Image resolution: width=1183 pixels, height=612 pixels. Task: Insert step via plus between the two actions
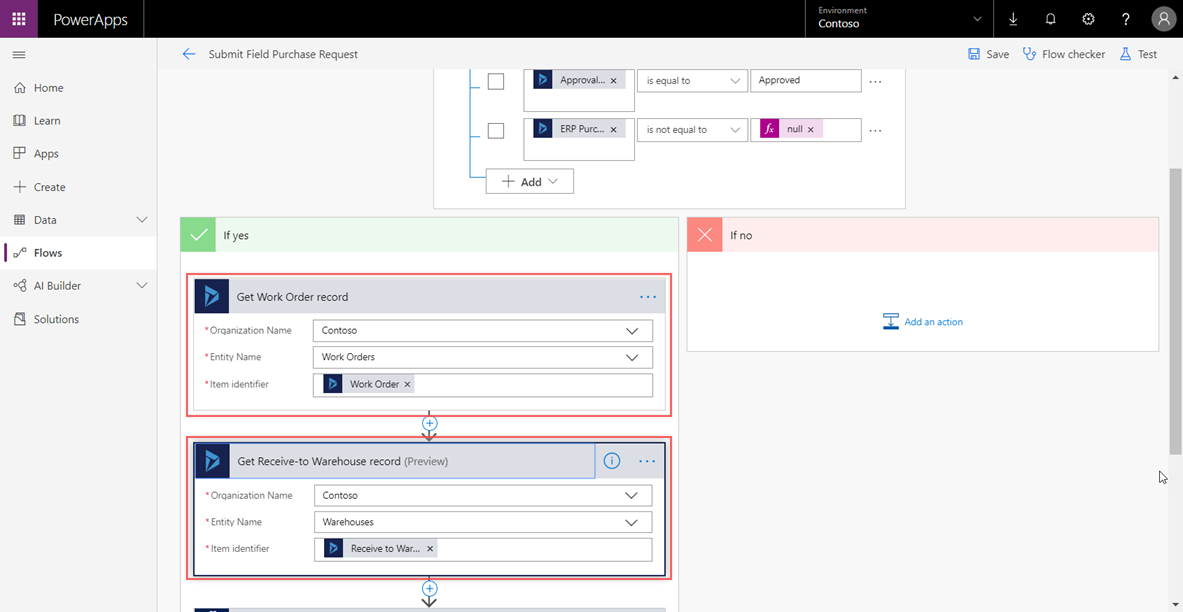[x=429, y=424]
